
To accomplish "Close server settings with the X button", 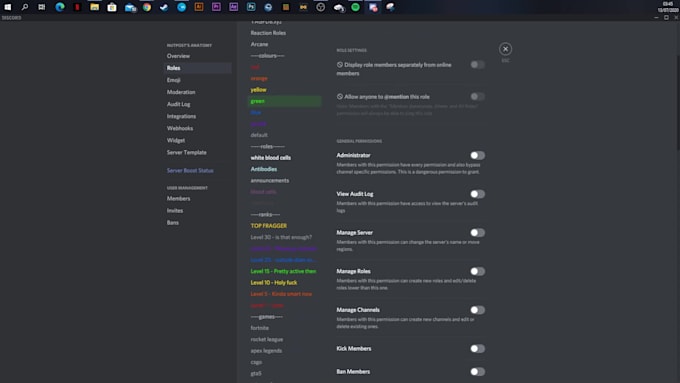I will click(505, 49).
